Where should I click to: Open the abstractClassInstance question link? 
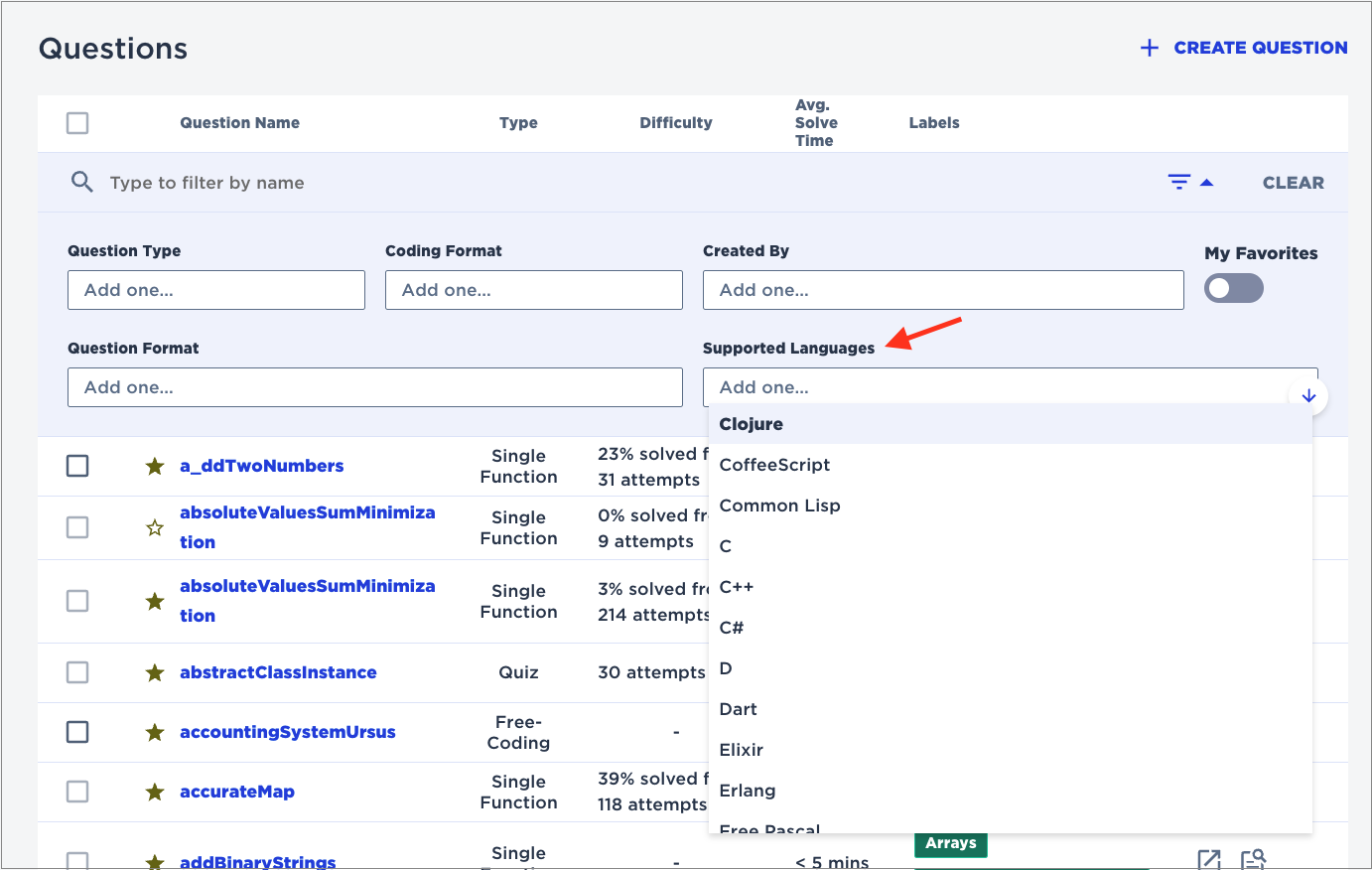click(278, 672)
